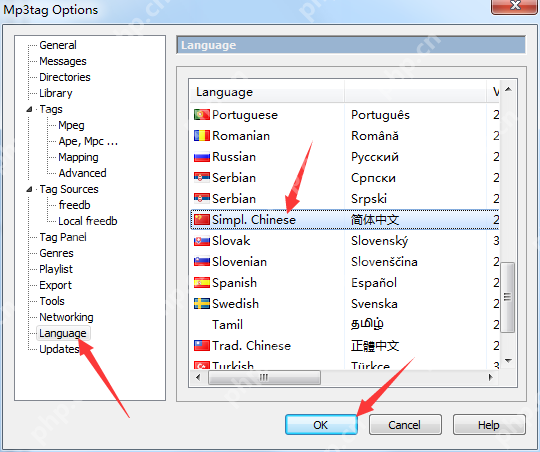Click the Slovenian flag icon
This screenshot has width=540, height=452.
coord(202,262)
